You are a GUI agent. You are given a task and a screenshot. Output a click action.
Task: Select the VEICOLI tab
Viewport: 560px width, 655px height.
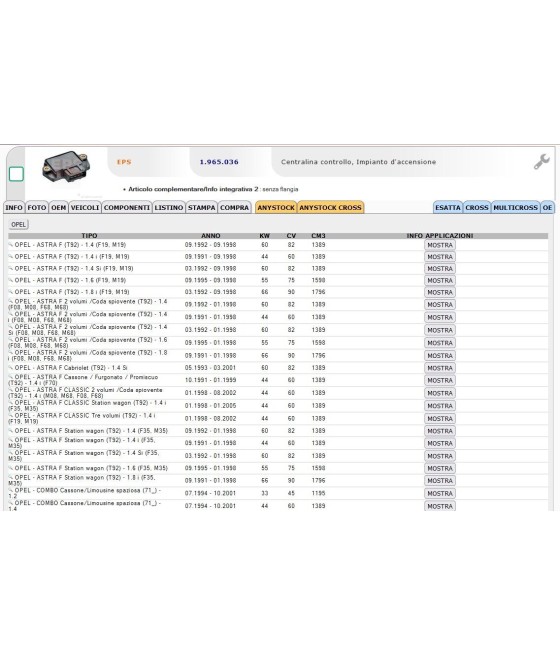pos(85,208)
